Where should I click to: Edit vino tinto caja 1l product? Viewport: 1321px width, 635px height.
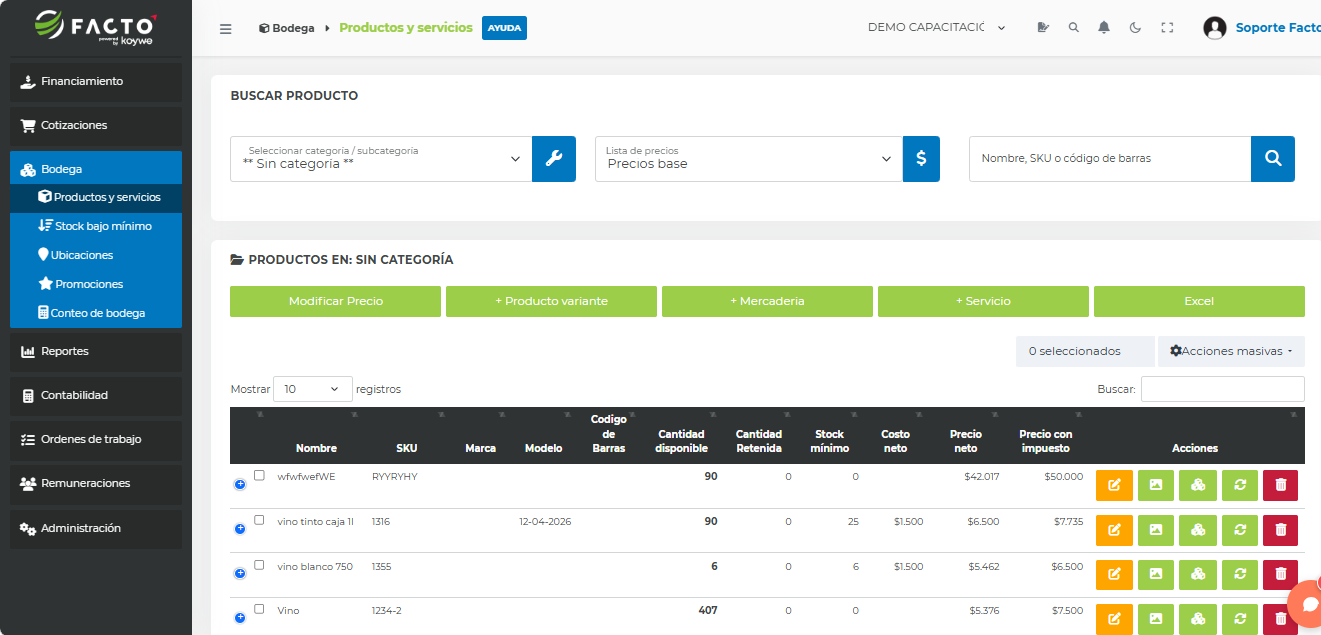[x=1115, y=530]
